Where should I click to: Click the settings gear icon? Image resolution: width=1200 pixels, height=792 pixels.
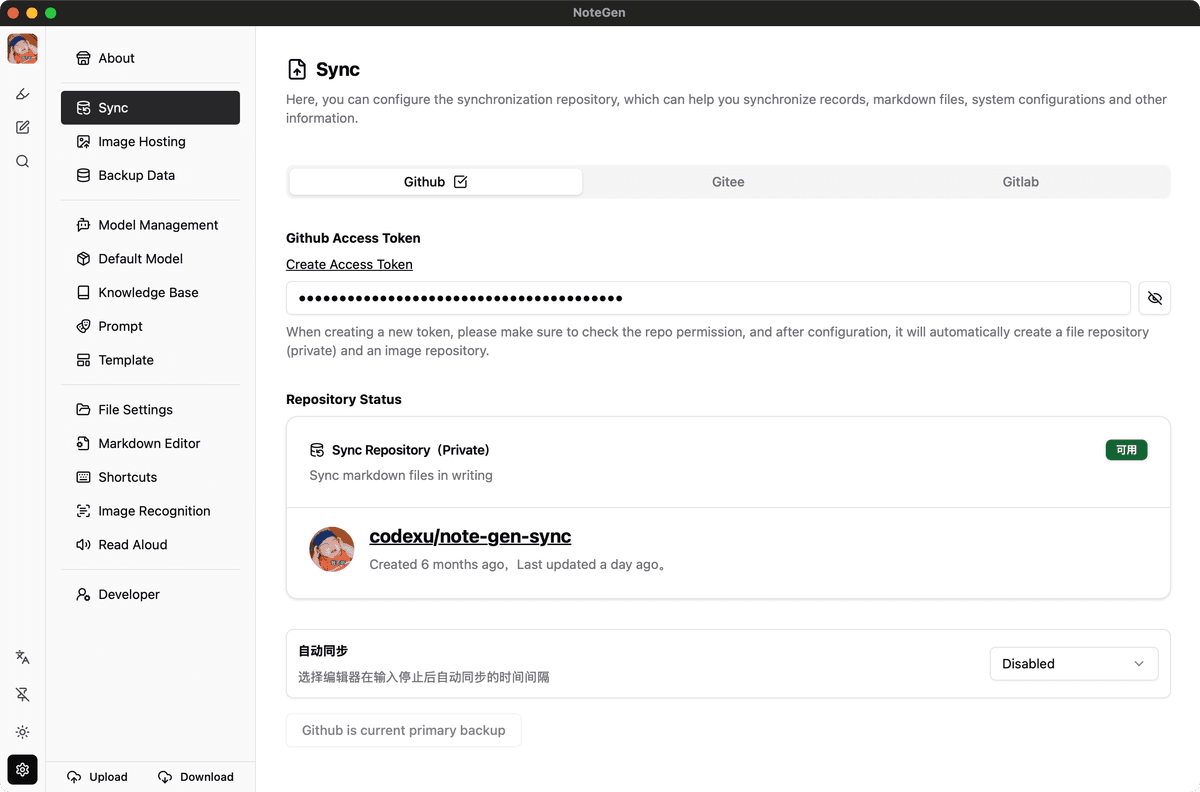tap(22, 769)
